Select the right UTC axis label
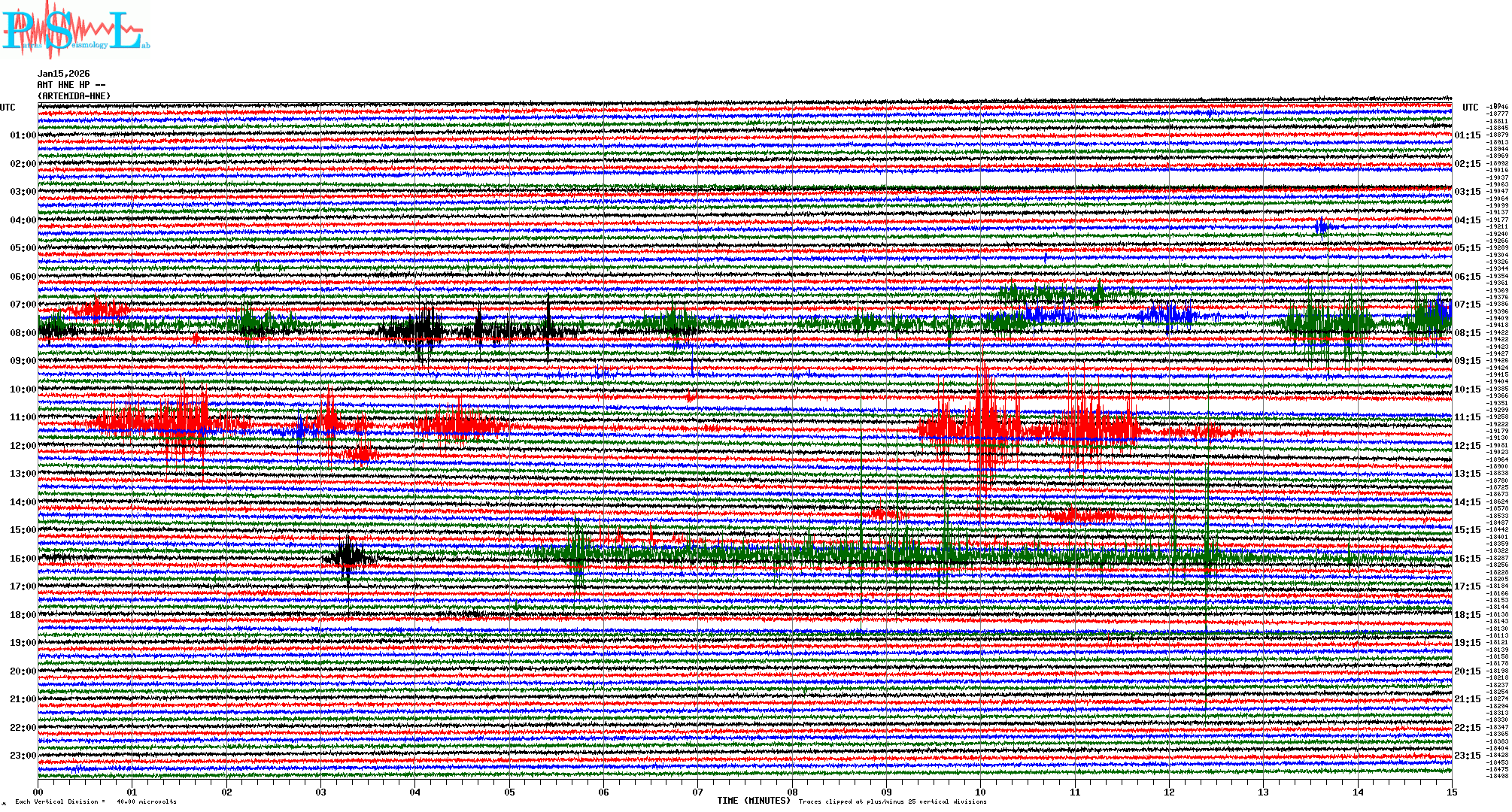The width and height of the screenshot is (1512, 812). pos(1470,108)
